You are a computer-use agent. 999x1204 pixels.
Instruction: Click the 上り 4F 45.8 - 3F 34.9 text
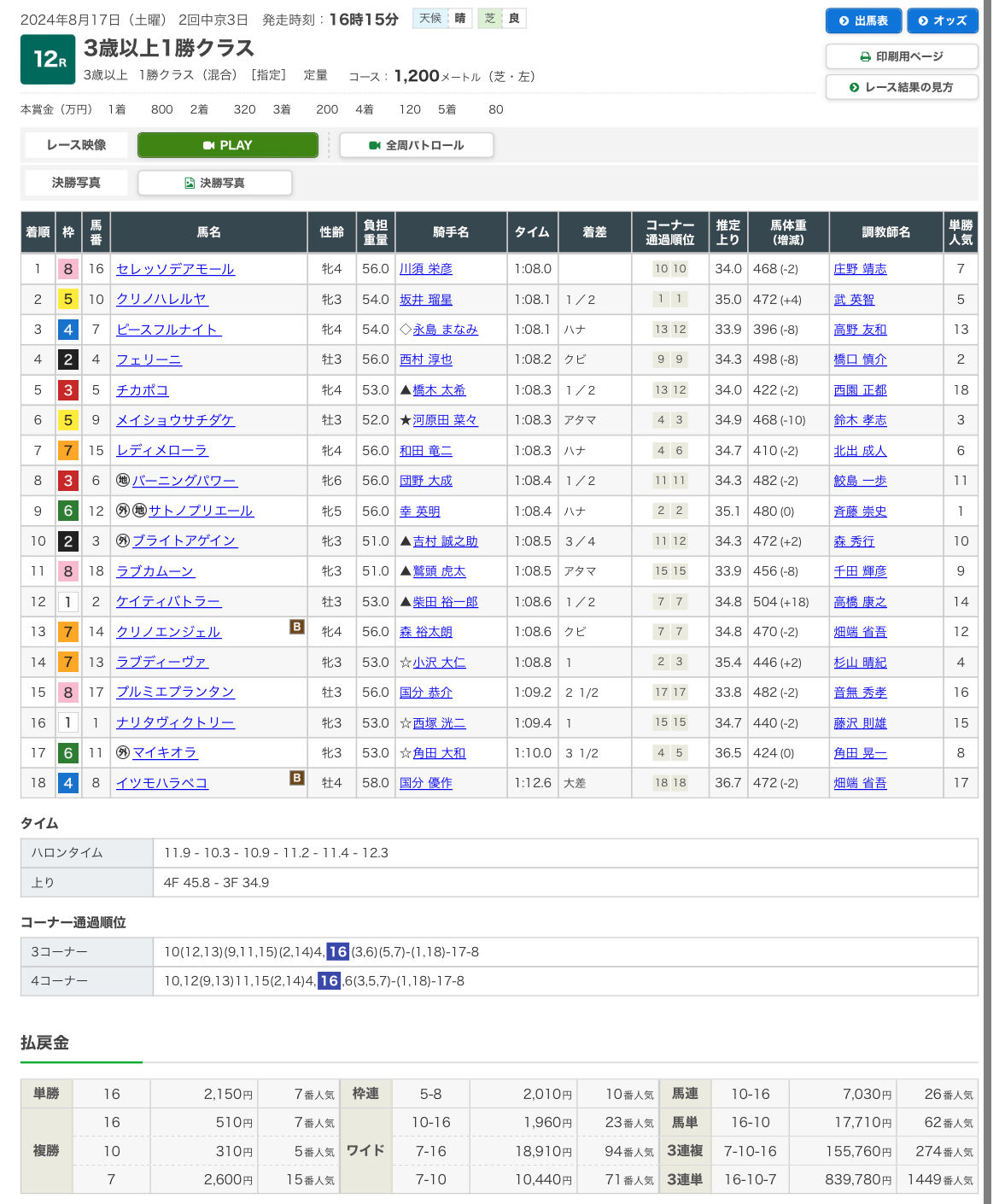pyautogui.click(x=216, y=883)
